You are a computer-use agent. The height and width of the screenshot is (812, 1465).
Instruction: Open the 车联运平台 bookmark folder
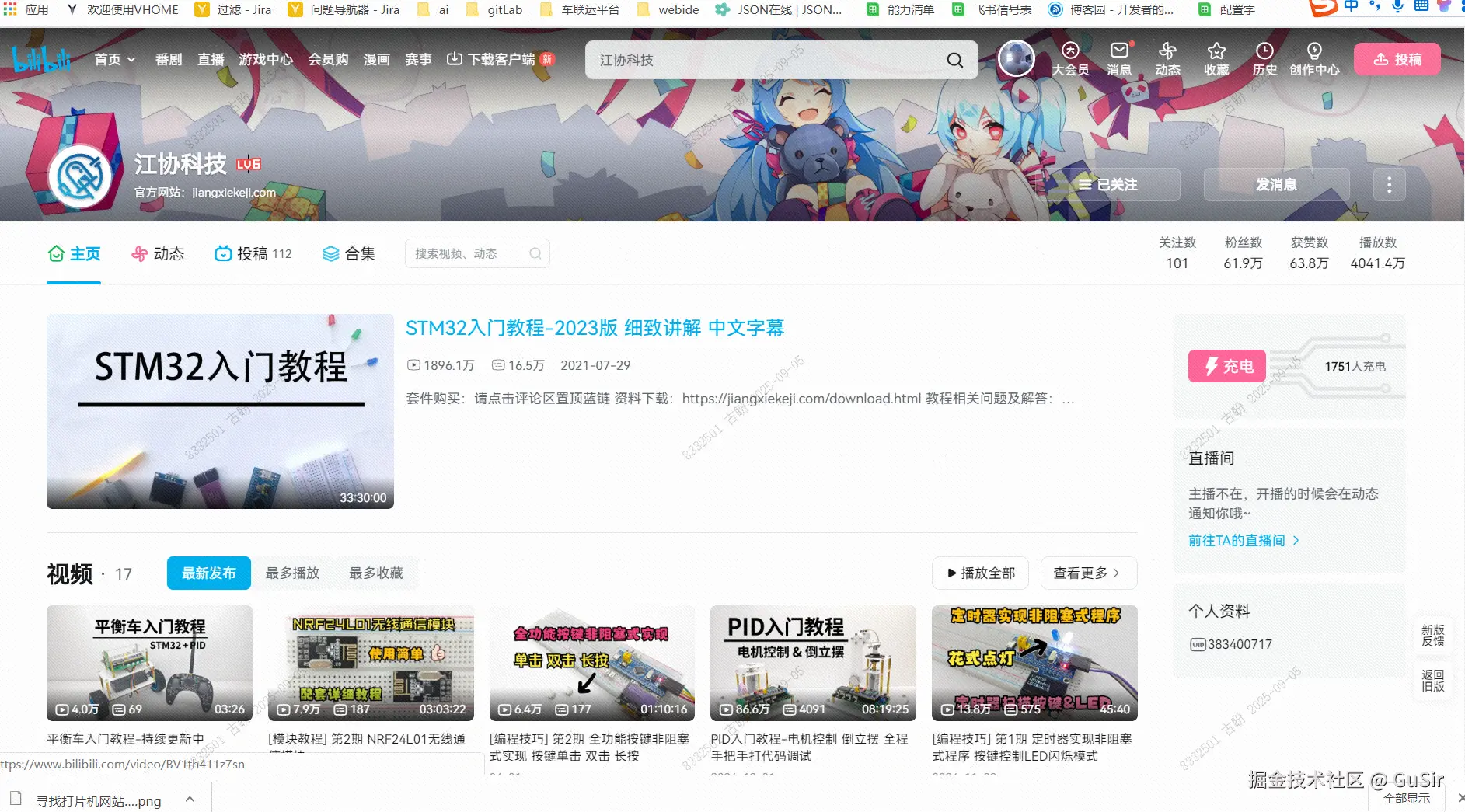(x=580, y=9)
